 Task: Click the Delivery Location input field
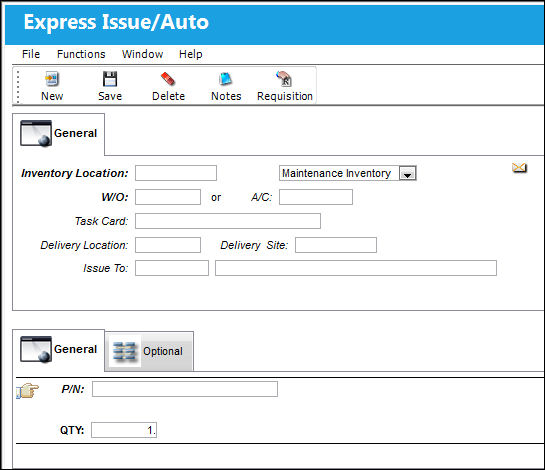click(168, 245)
